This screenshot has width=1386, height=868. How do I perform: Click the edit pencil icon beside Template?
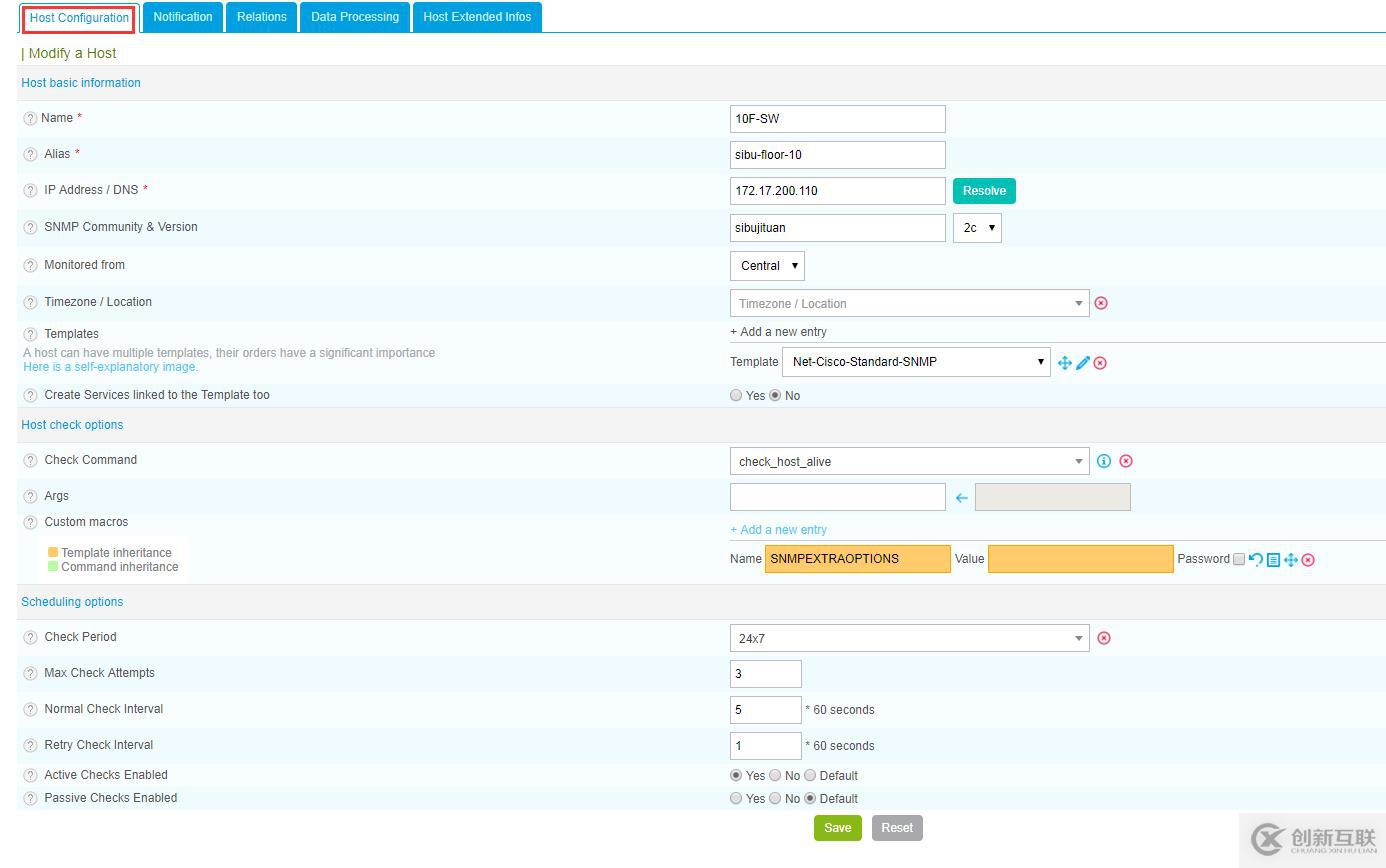(x=1083, y=363)
